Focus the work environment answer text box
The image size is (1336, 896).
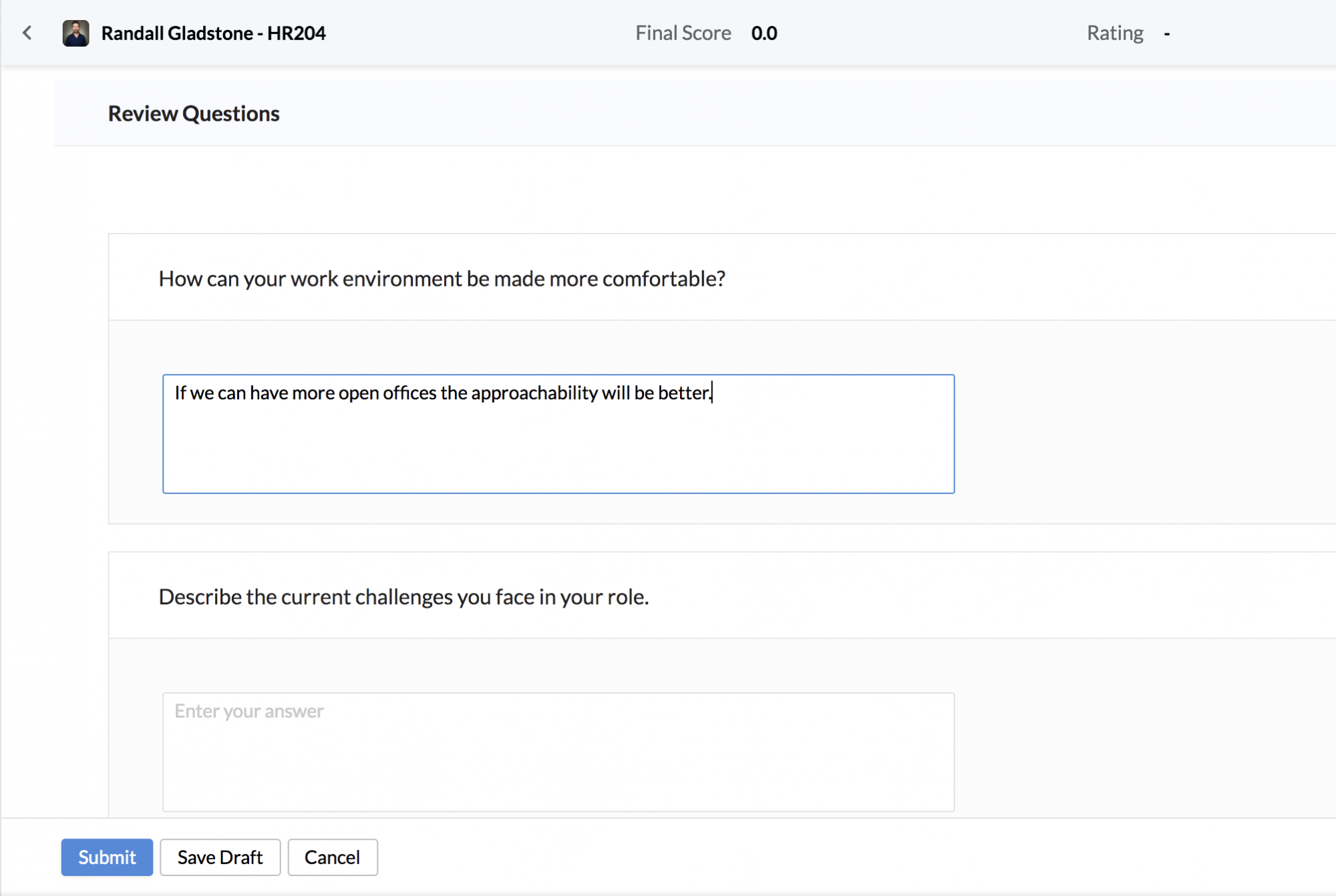point(558,434)
